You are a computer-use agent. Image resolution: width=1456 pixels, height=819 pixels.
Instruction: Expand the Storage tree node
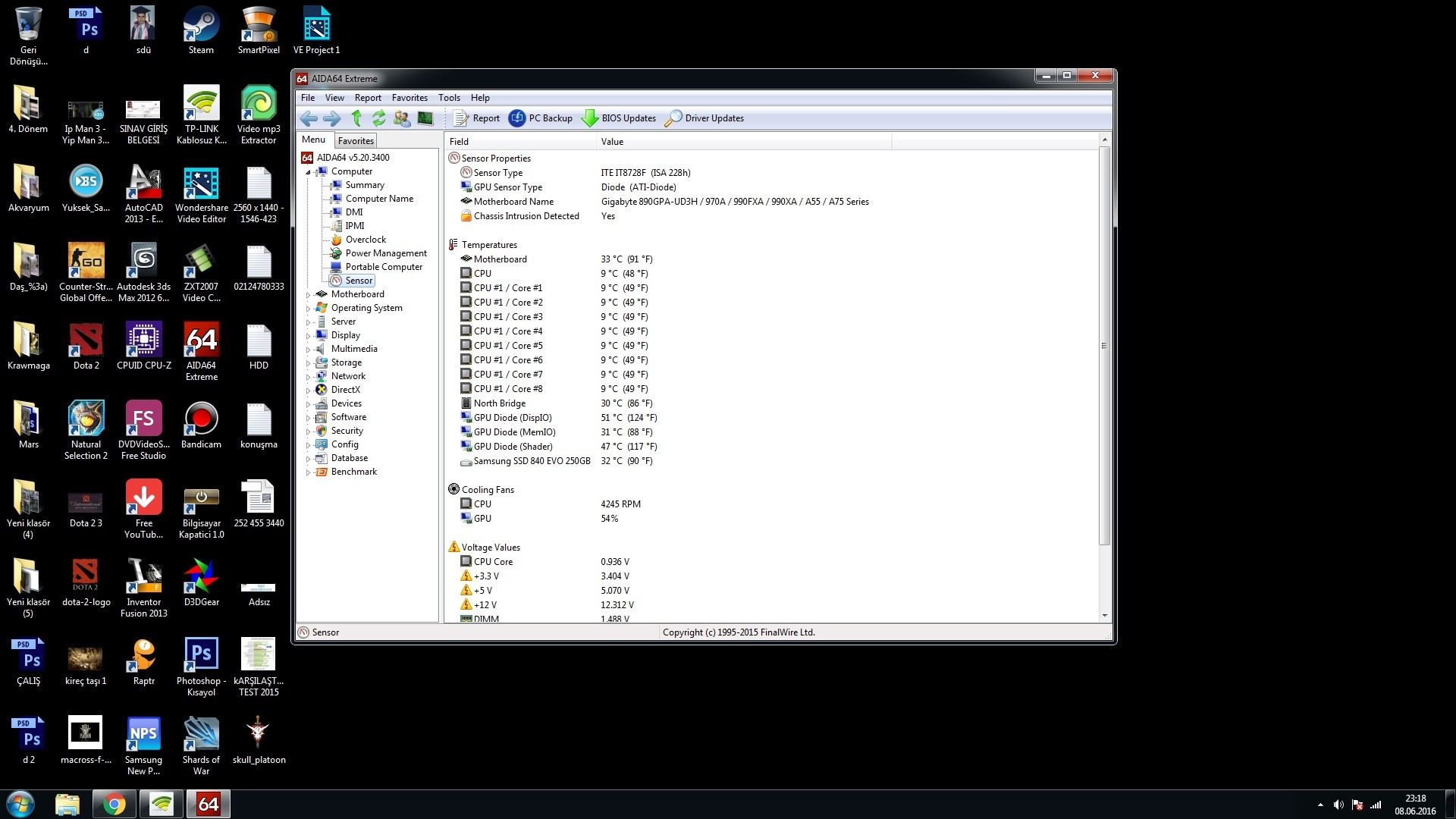tap(309, 363)
